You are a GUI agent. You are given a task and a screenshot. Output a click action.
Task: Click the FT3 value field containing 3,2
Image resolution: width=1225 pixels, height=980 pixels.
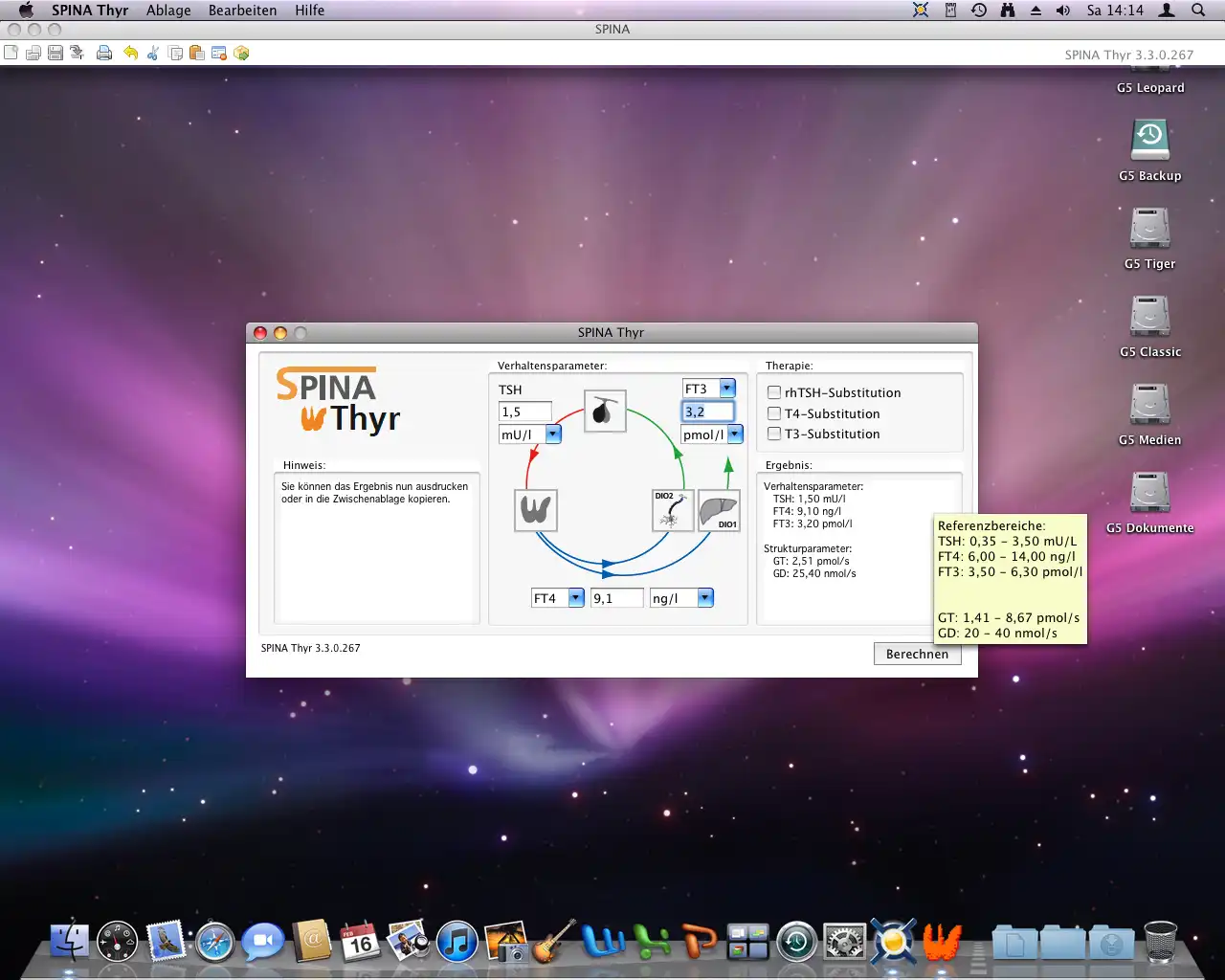[708, 412]
